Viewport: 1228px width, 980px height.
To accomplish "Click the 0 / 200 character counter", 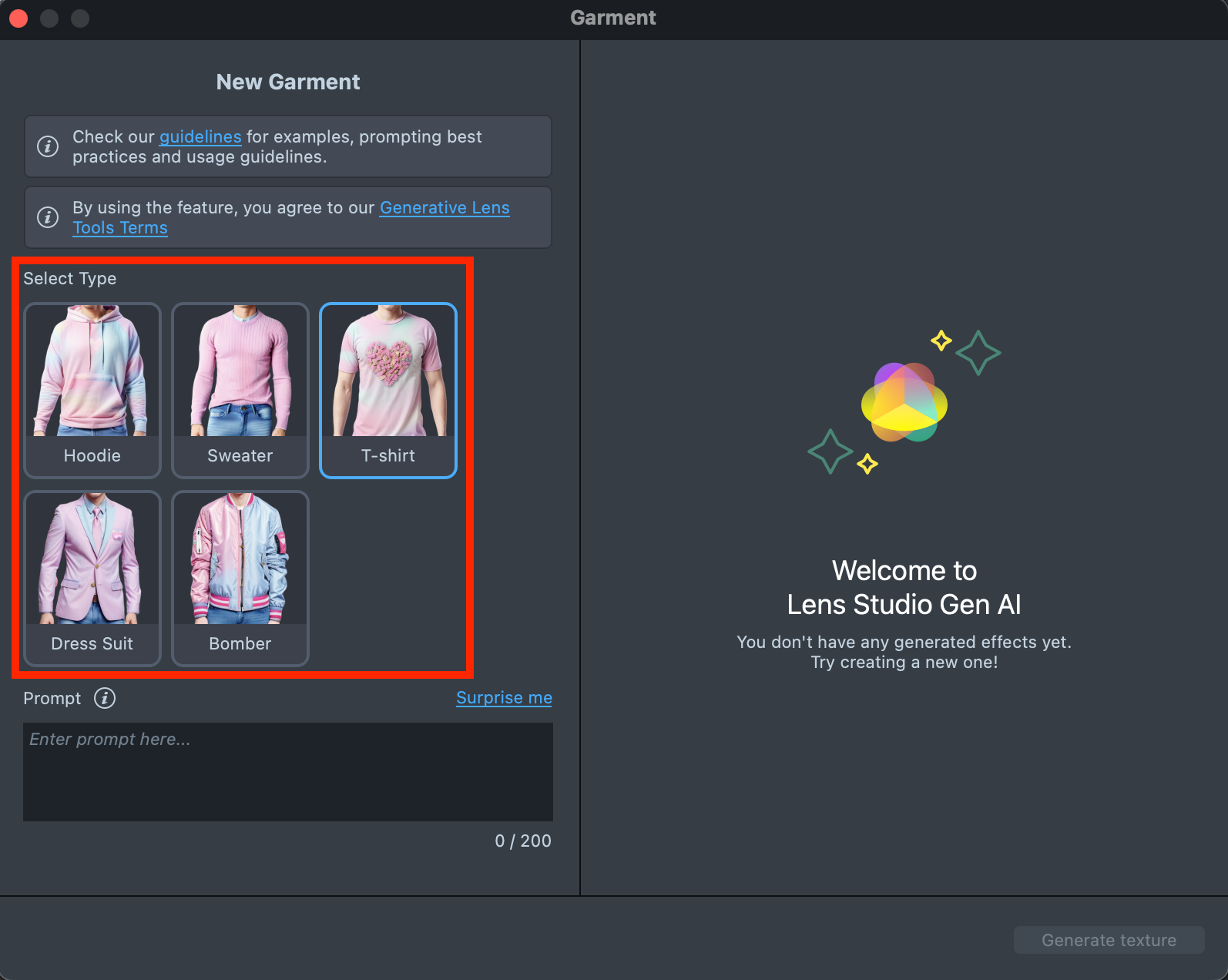I will [523, 841].
